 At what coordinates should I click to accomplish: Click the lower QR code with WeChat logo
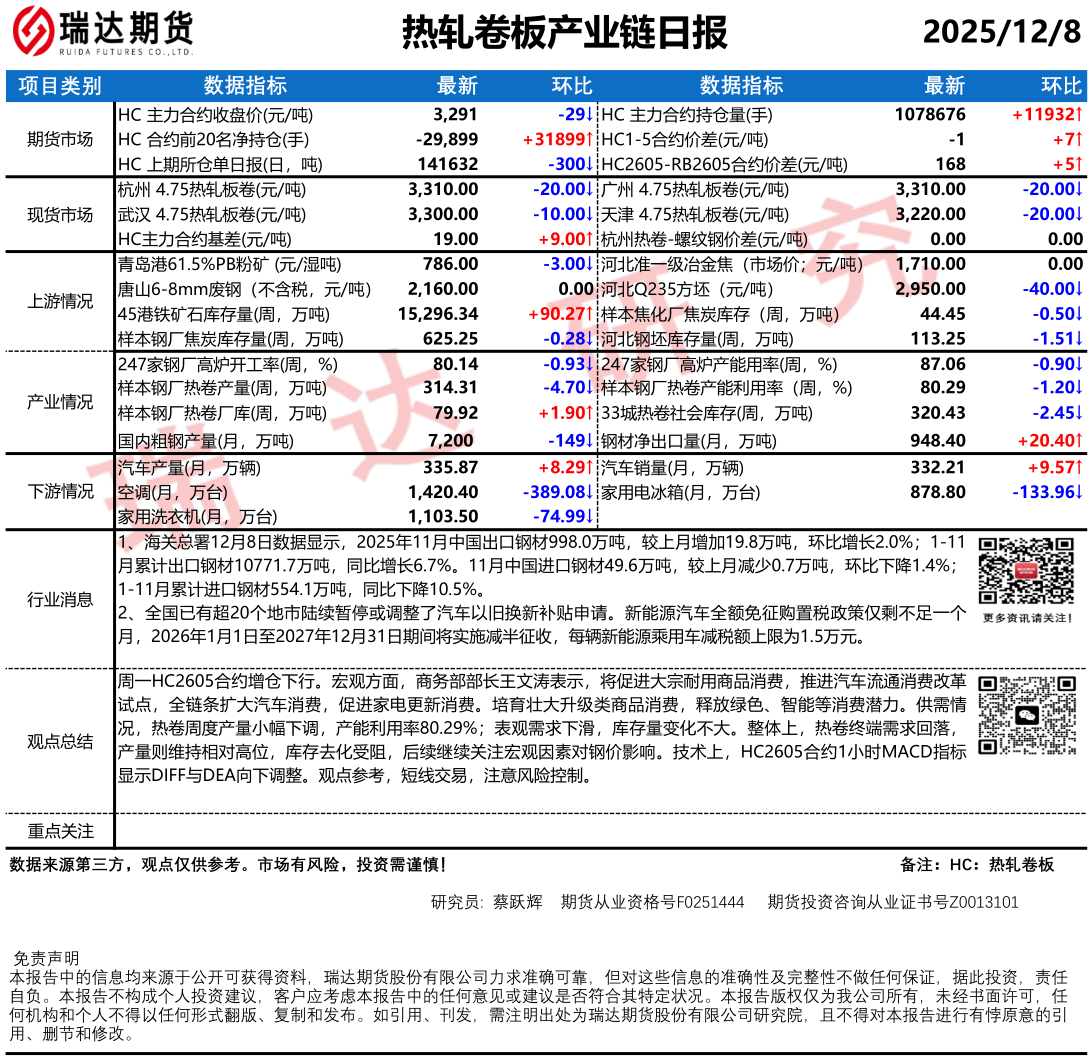point(1023,716)
